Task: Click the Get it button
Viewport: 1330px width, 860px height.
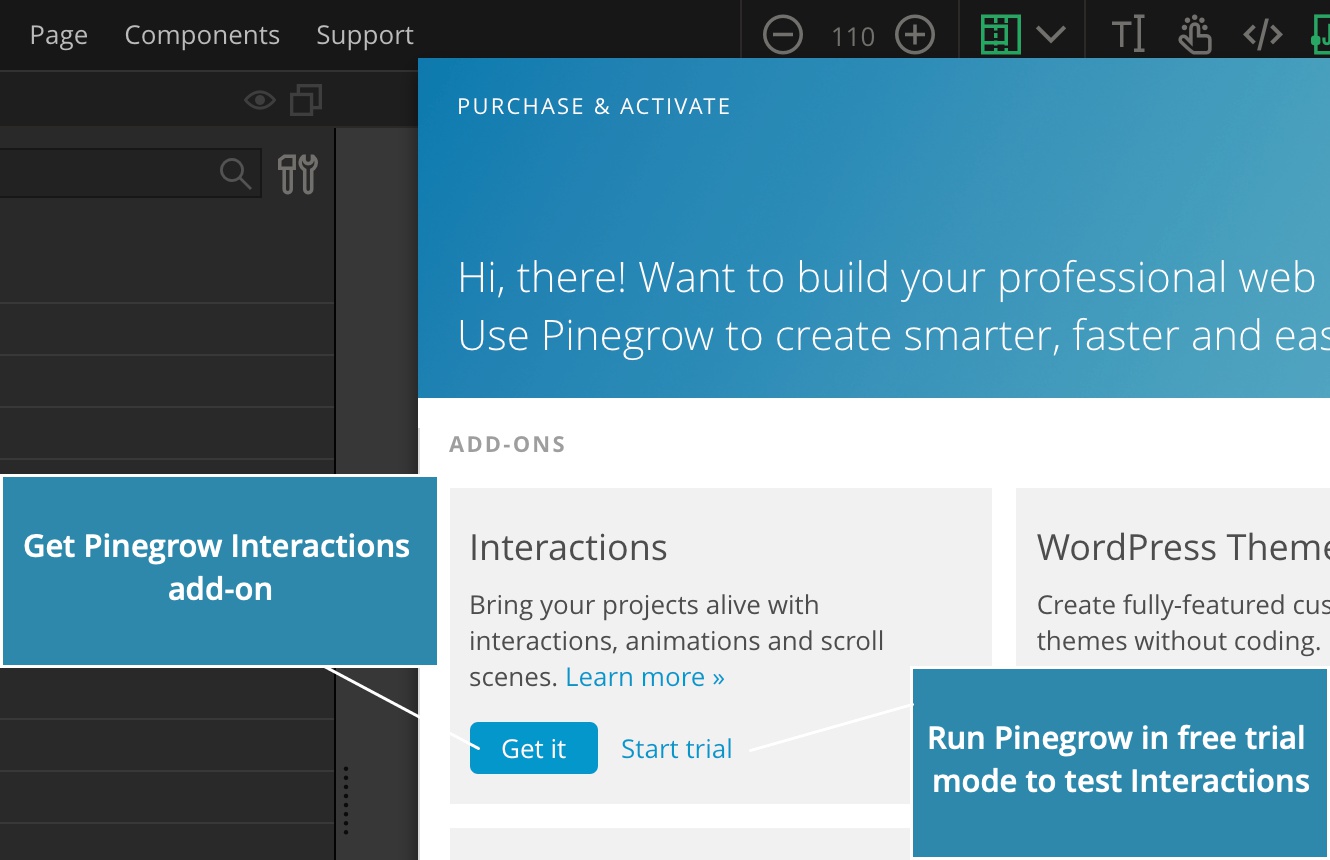Action: 534,748
